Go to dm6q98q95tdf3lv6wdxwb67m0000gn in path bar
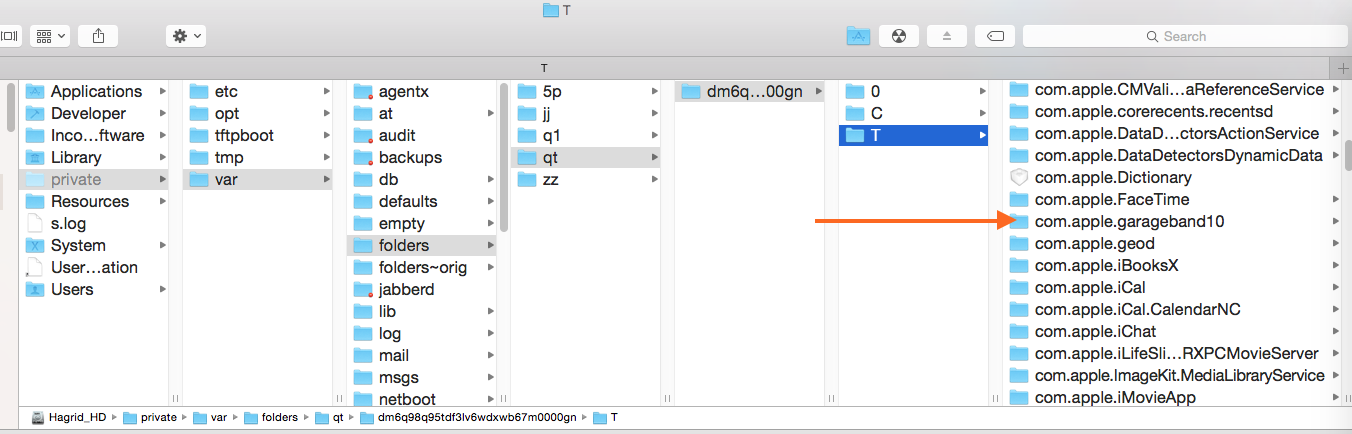This screenshot has height=434, width=1352. [x=468, y=417]
